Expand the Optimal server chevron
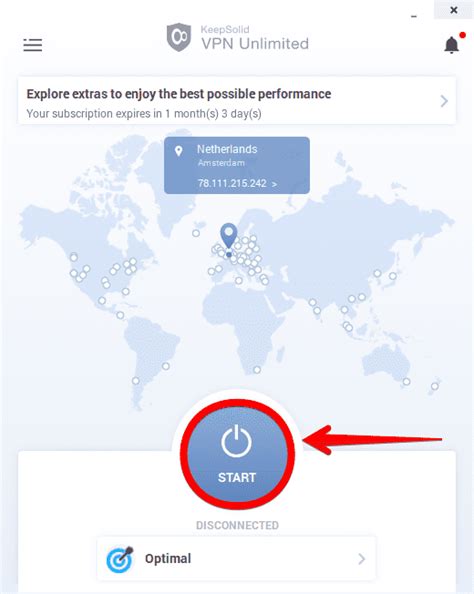This screenshot has height=594, width=474. (x=361, y=559)
